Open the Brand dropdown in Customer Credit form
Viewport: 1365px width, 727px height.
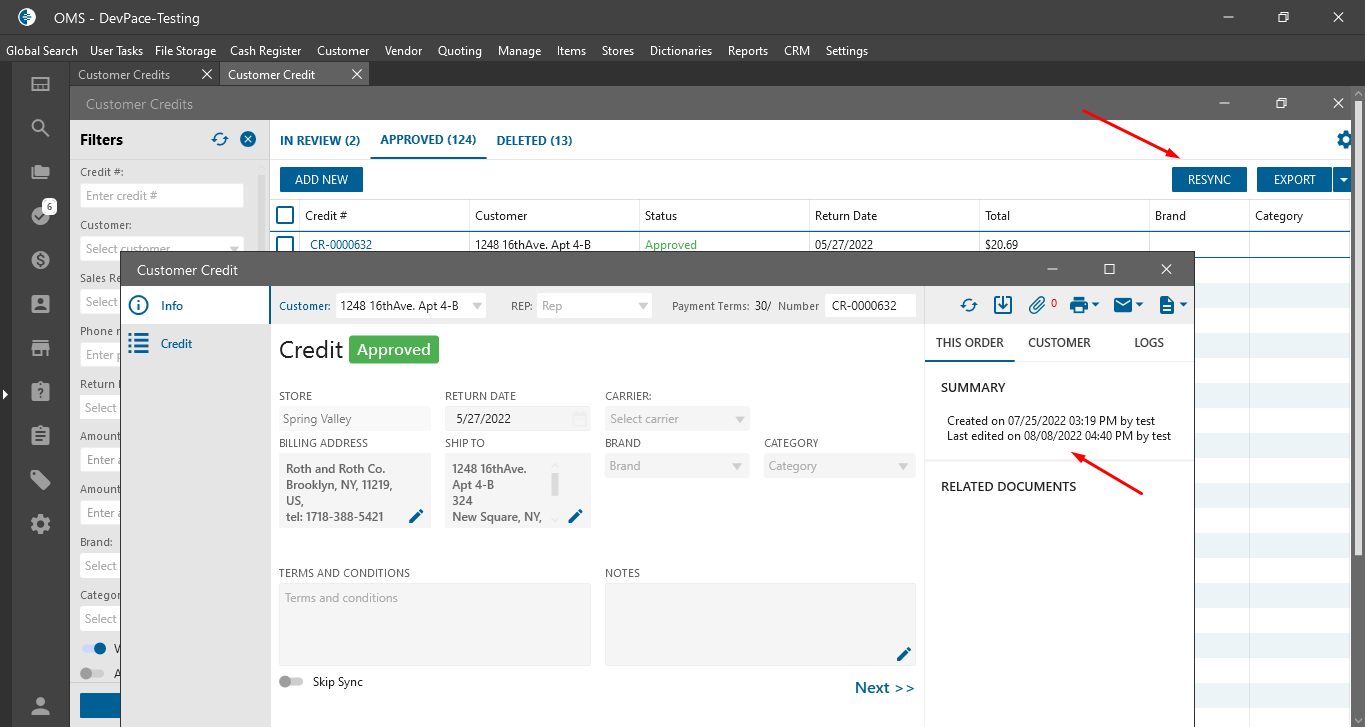677,466
